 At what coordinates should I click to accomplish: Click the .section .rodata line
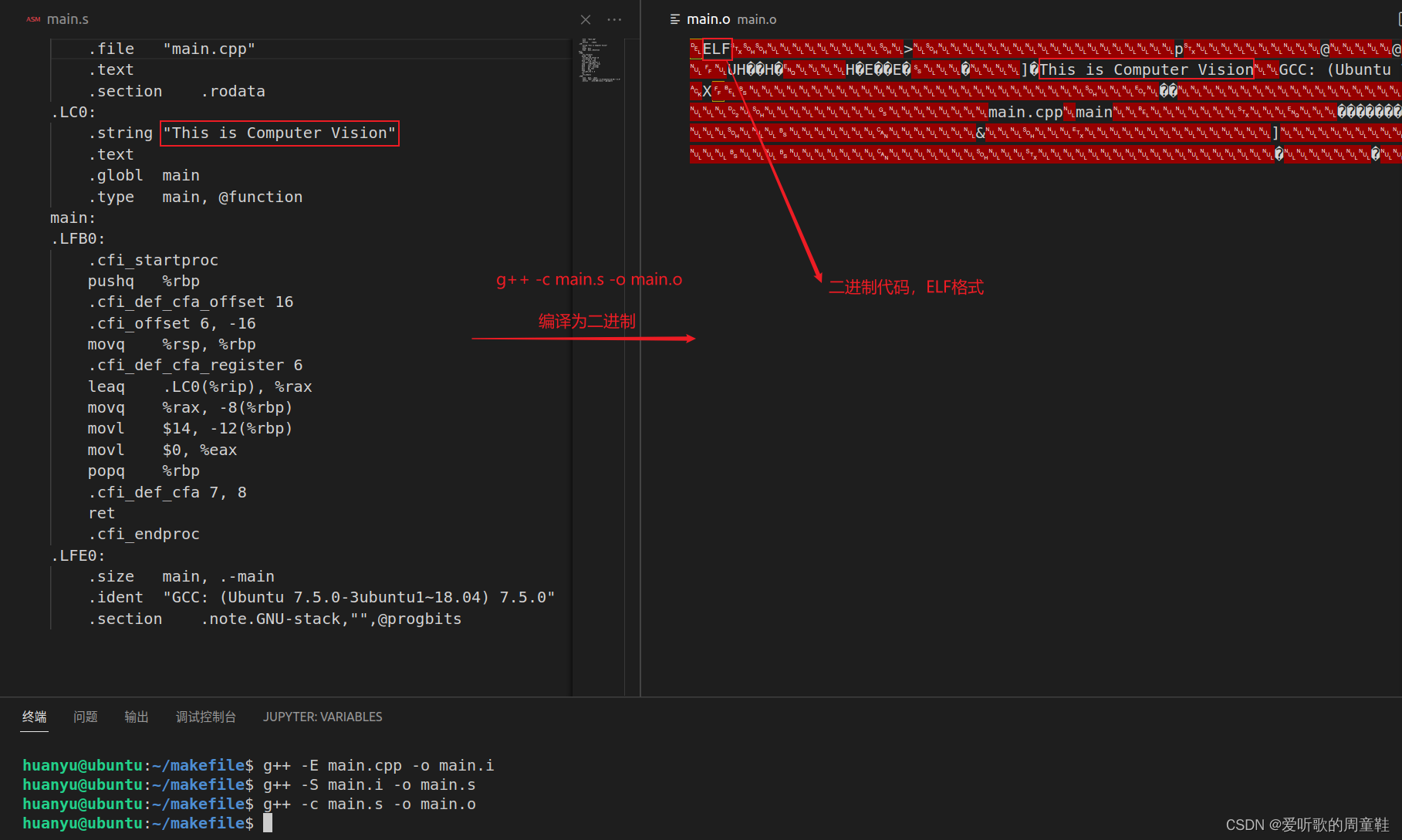pos(176,91)
